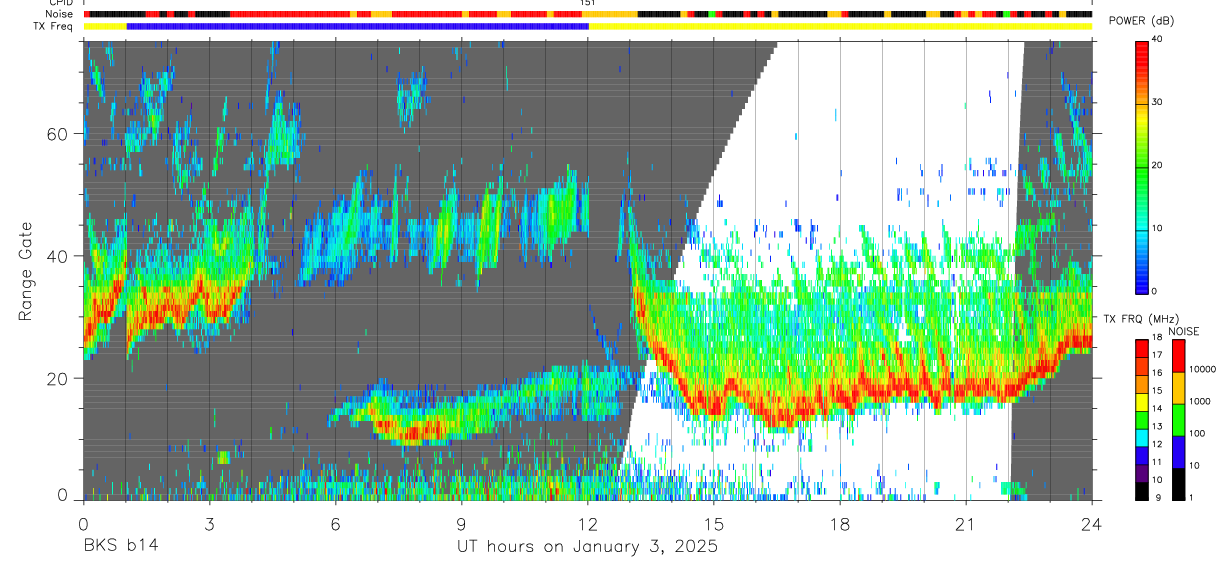Screen dimensions: 1228x567
Task: Click the Range Gate axis title
Action: pyautogui.click(x=25, y=272)
